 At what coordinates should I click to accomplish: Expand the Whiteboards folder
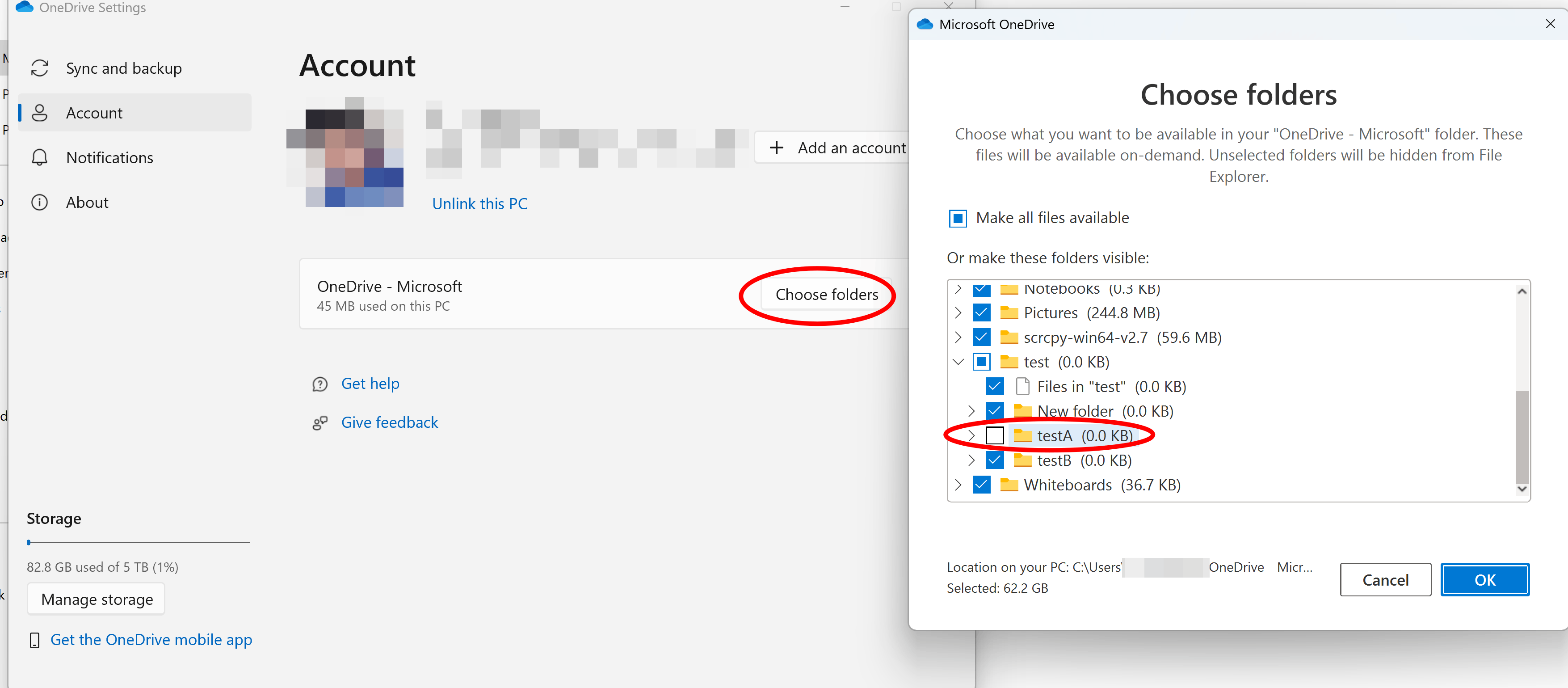(x=958, y=485)
